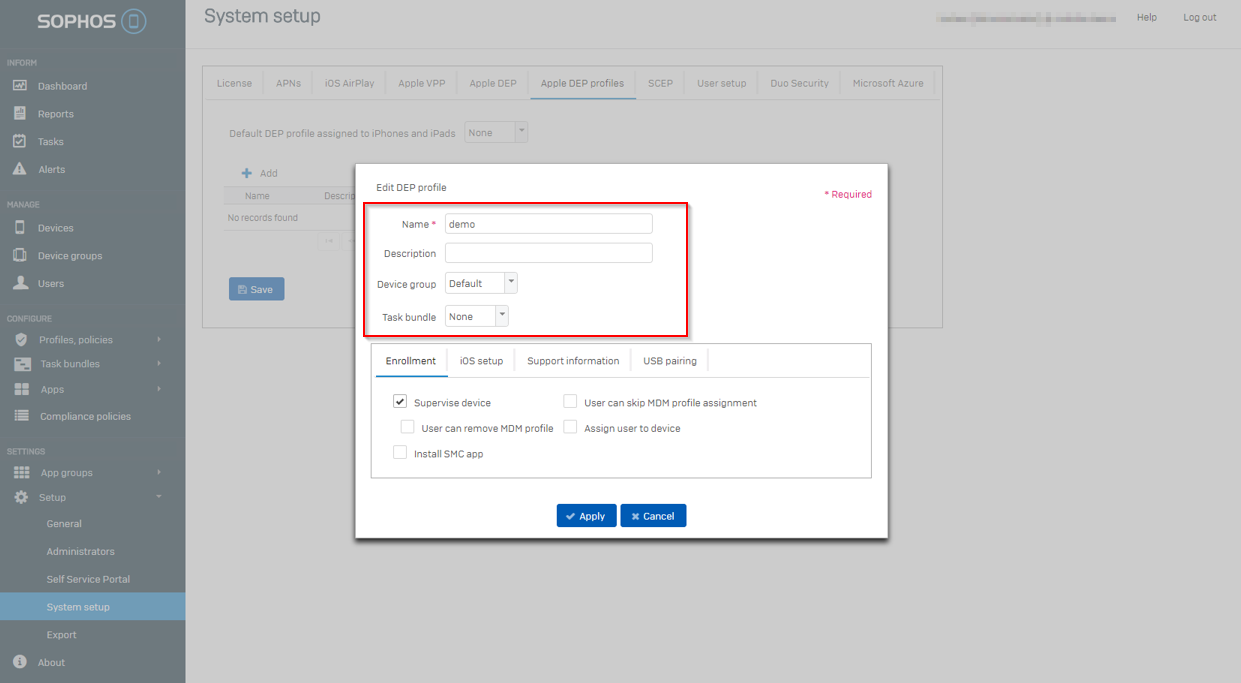Click the Tasks checkmark icon
The height and width of the screenshot is (683, 1241).
point(20,141)
